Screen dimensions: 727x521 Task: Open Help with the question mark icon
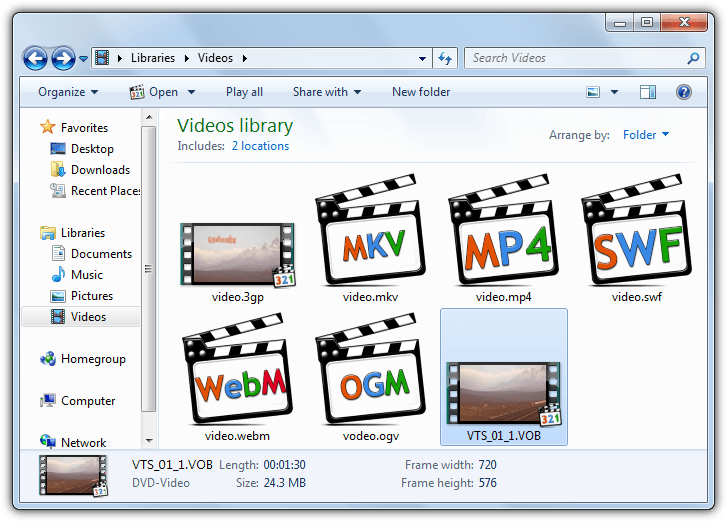(684, 92)
